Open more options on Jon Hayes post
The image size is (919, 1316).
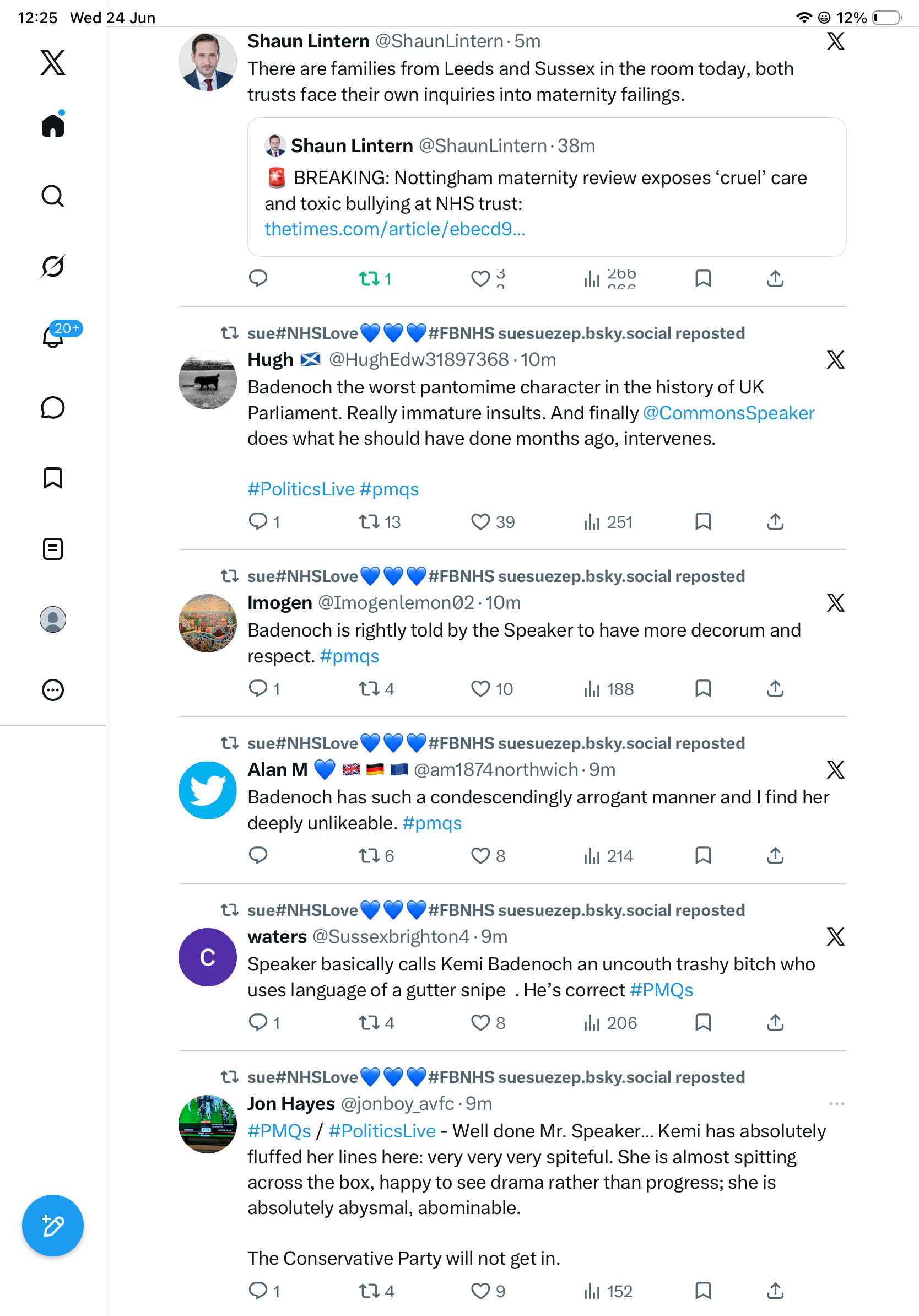click(836, 1103)
